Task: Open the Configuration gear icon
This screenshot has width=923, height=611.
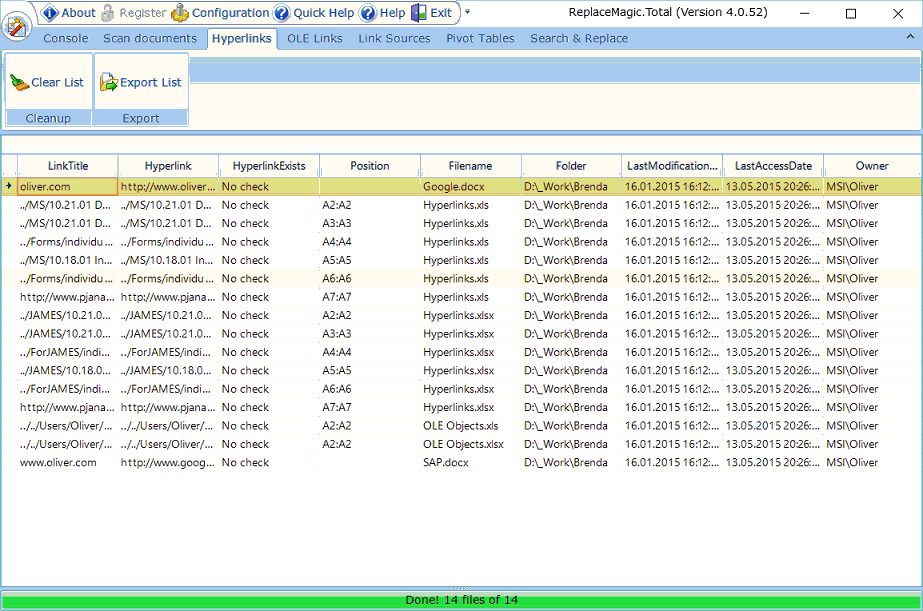Action: [x=180, y=12]
